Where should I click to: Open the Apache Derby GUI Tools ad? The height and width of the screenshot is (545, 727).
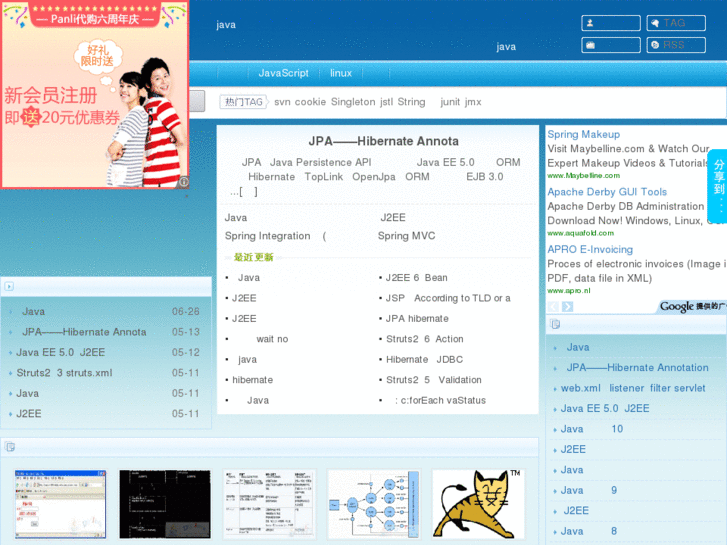tap(607, 192)
